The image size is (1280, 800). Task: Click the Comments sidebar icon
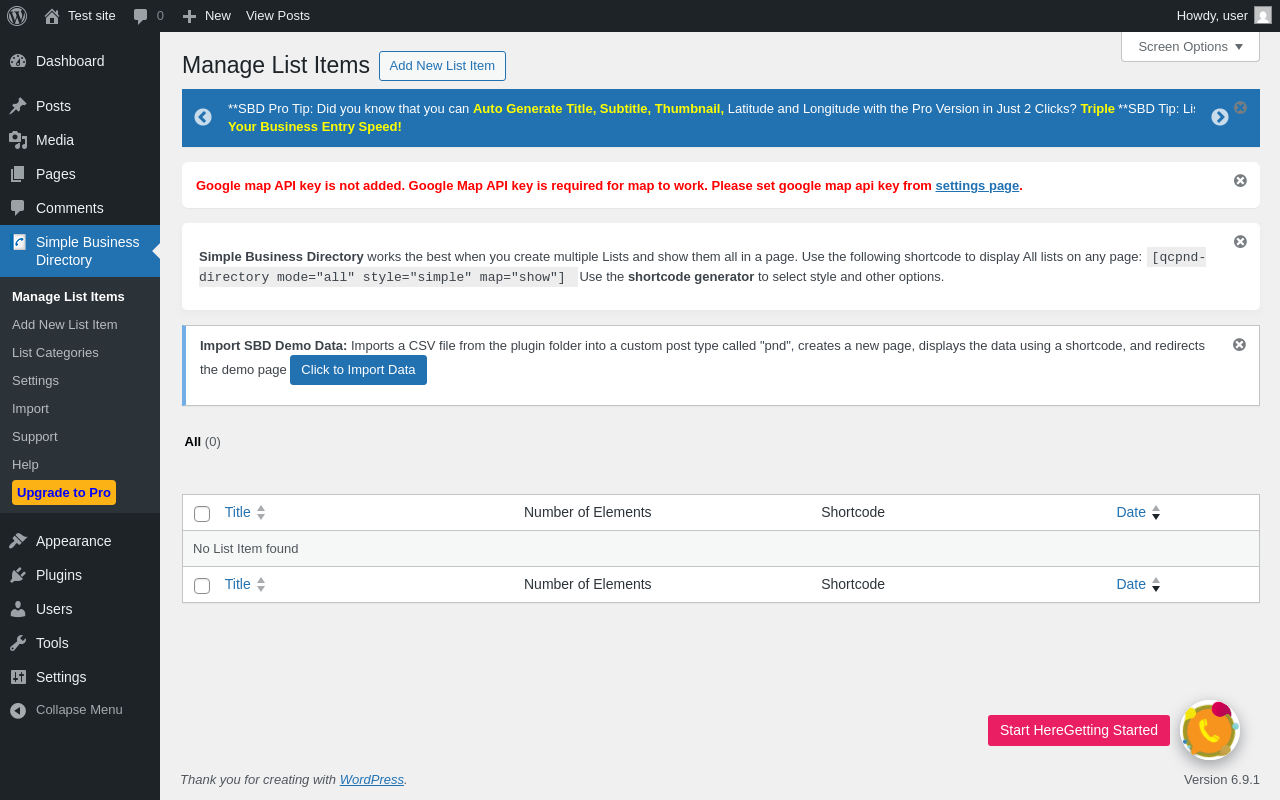(x=18, y=208)
